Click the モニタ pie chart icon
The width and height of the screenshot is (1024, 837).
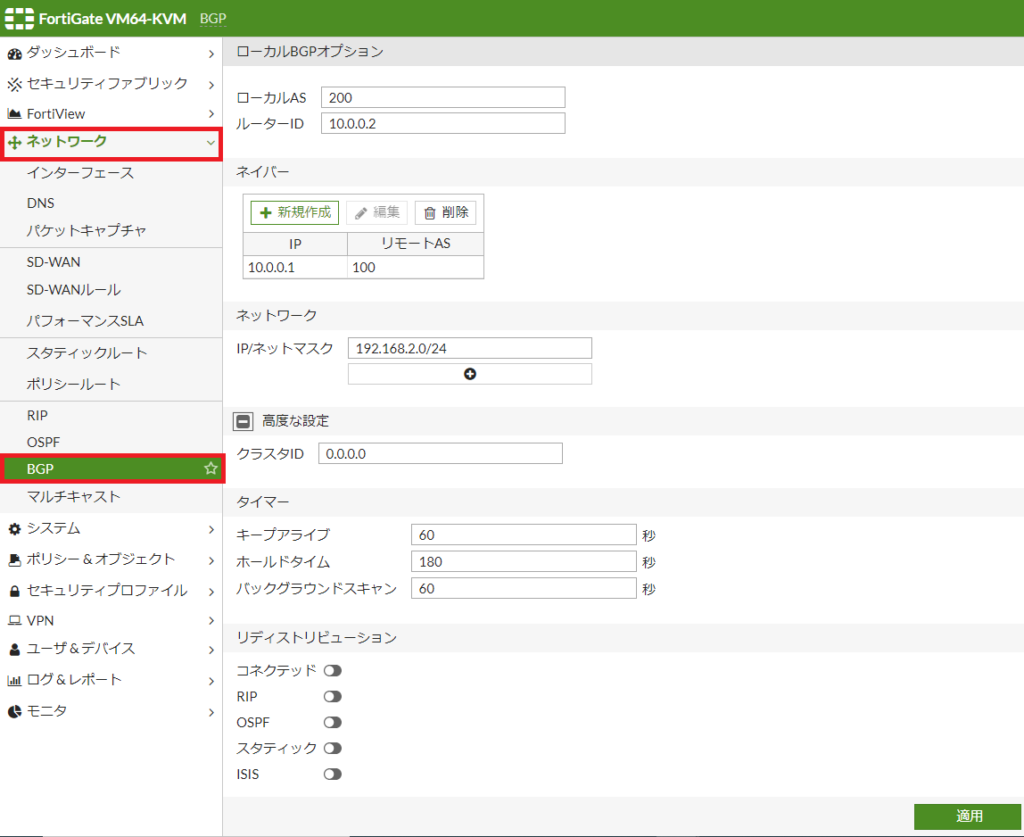(14, 711)
